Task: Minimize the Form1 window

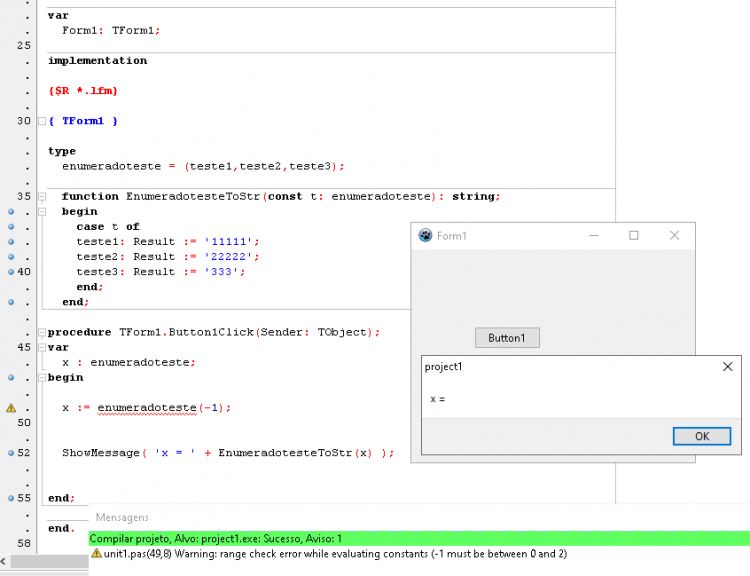Action: 594,235
